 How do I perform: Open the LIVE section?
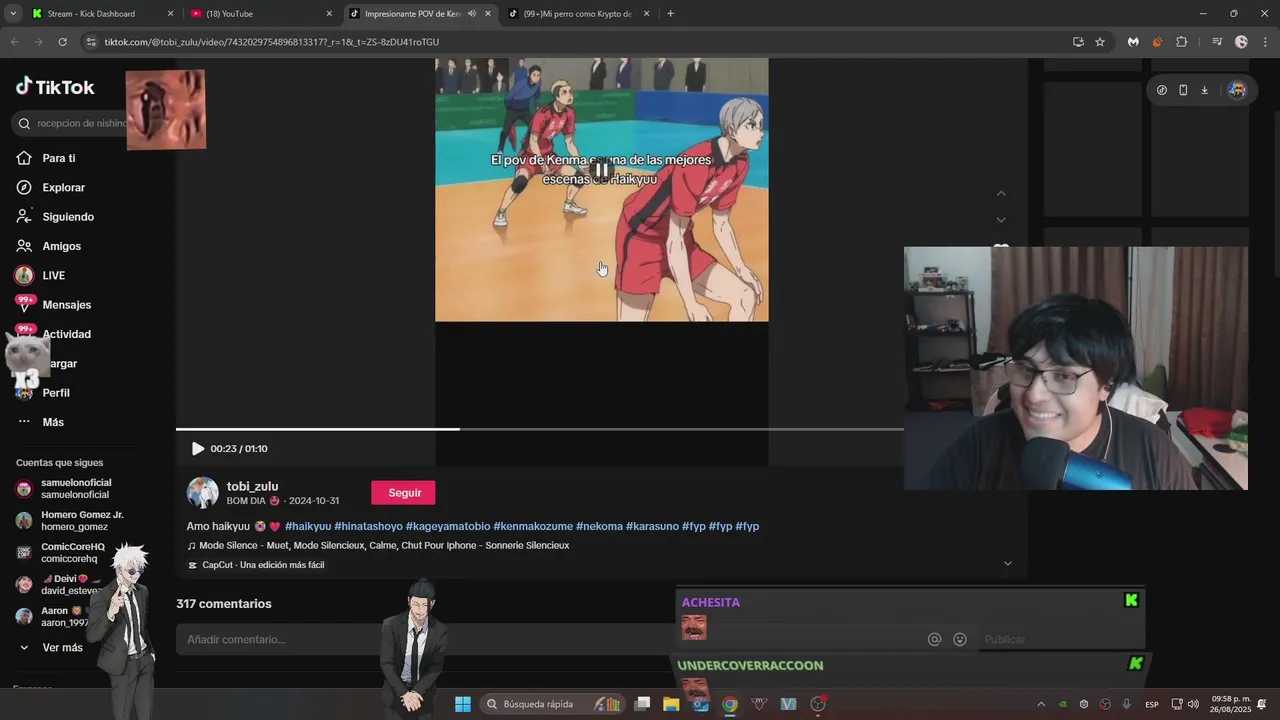click(53, 275)
